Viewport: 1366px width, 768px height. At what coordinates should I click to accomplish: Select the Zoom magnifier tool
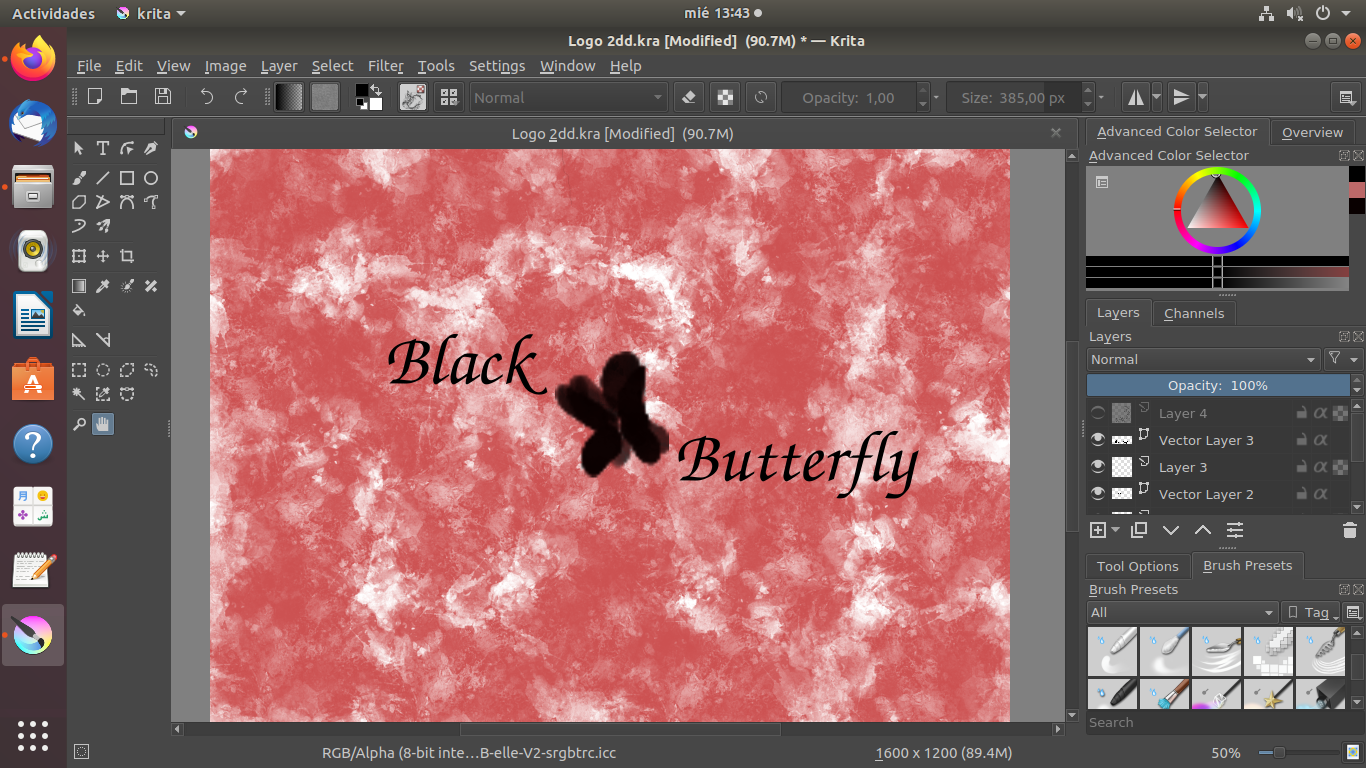coord(79,424)
